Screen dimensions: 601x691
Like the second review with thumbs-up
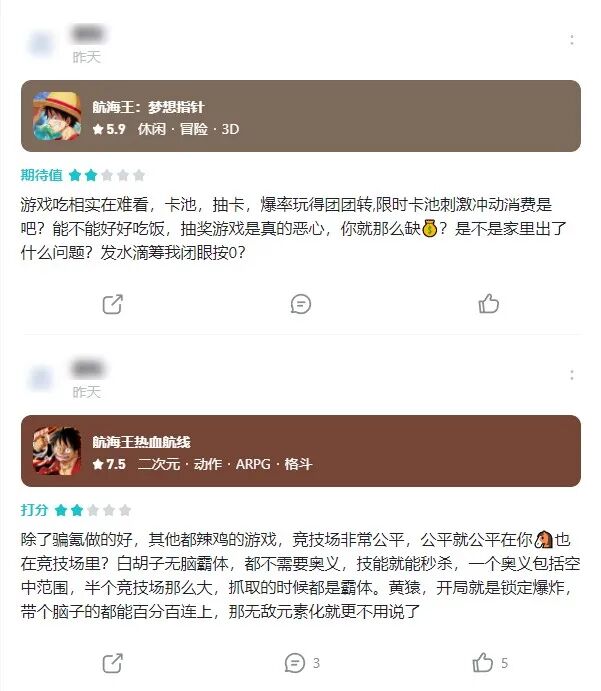482,662
